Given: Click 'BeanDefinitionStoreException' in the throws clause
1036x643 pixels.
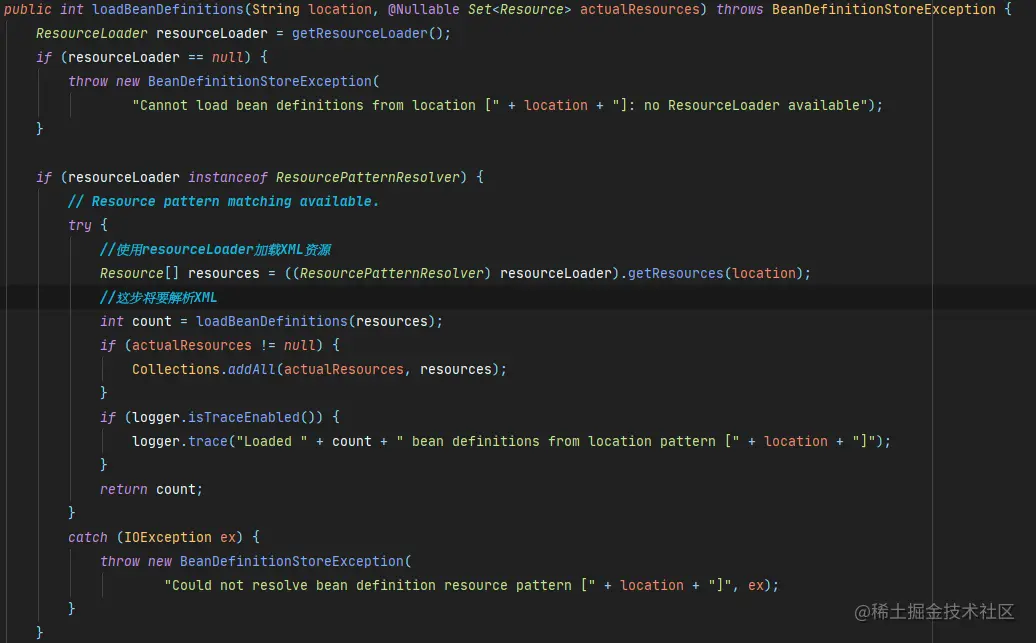Looking at the screenshot, I should (883, 9).
